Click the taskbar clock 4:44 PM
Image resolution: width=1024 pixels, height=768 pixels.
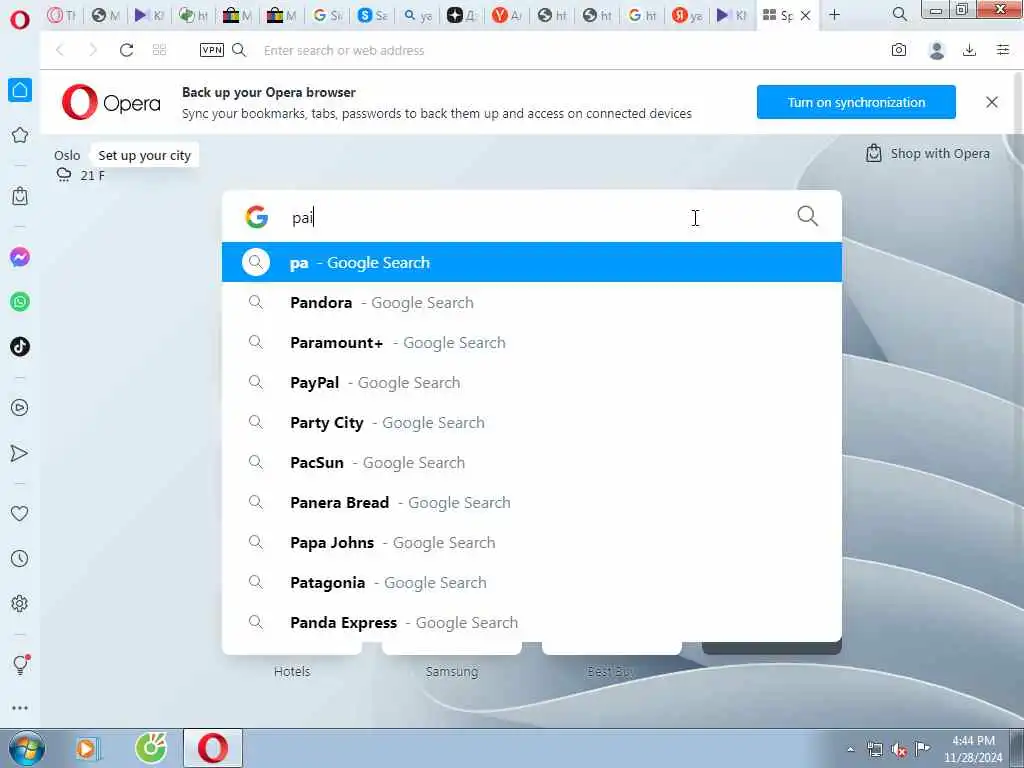tap(973, 749)
